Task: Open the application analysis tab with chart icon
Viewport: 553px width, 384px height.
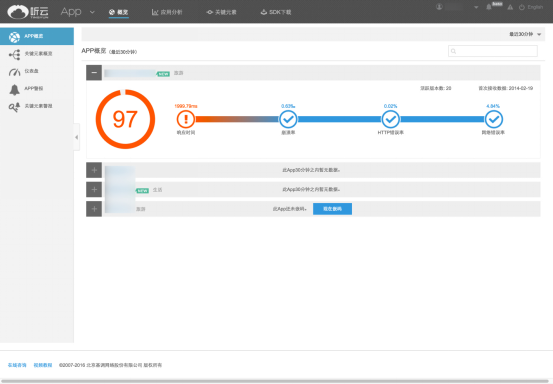Action: [x=167, y=12]
